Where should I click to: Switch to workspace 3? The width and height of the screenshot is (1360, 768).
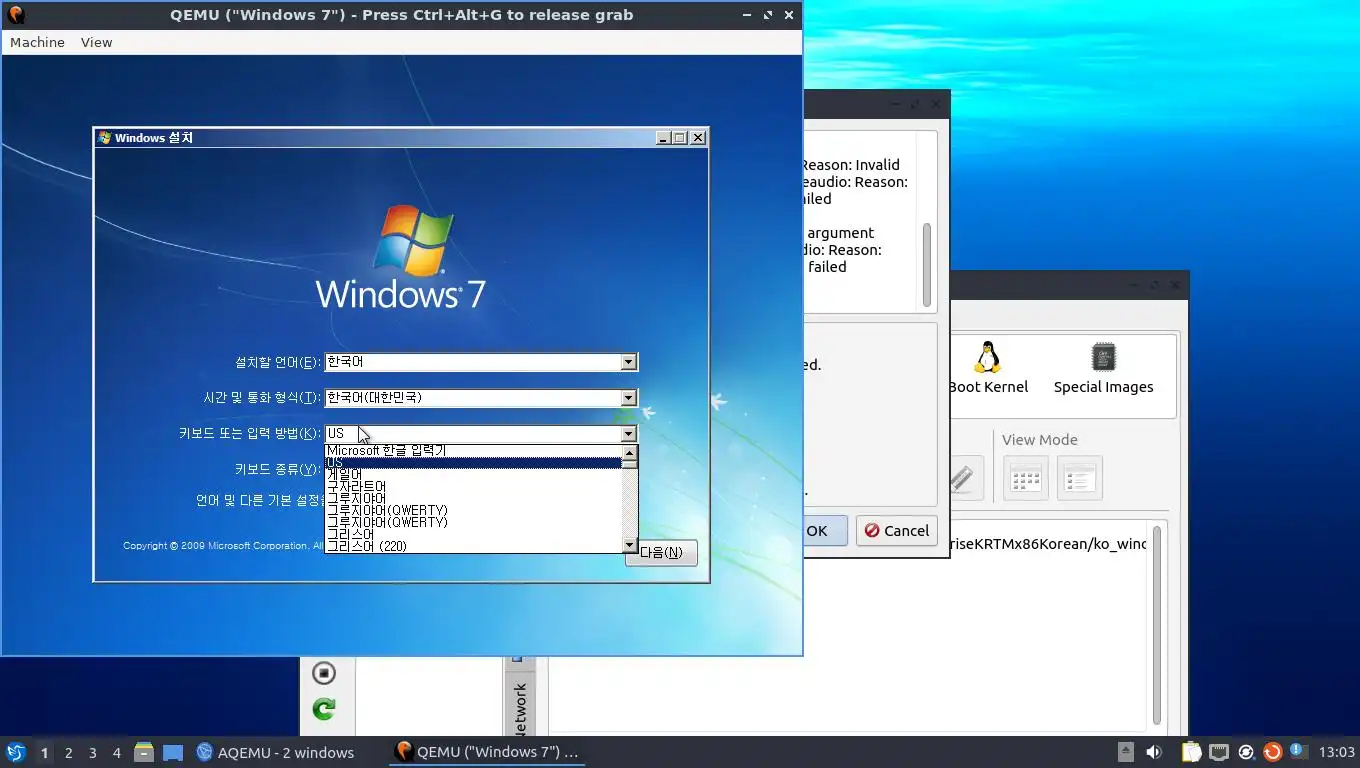(x=92, y=753)
